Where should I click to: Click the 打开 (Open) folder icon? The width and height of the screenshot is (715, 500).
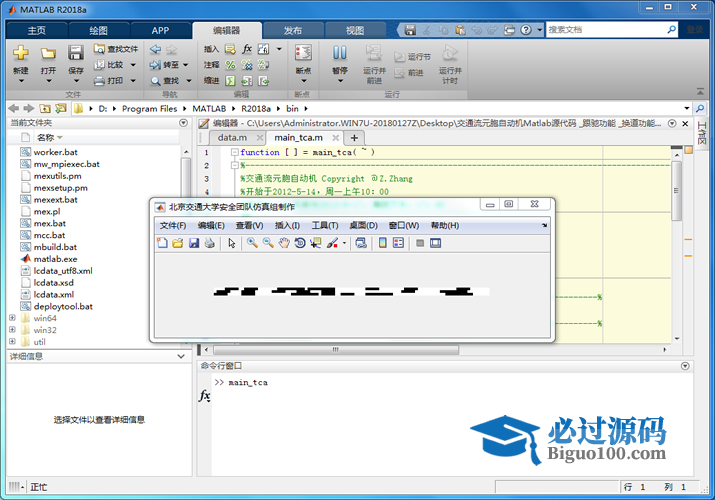(x=48, y=53)
